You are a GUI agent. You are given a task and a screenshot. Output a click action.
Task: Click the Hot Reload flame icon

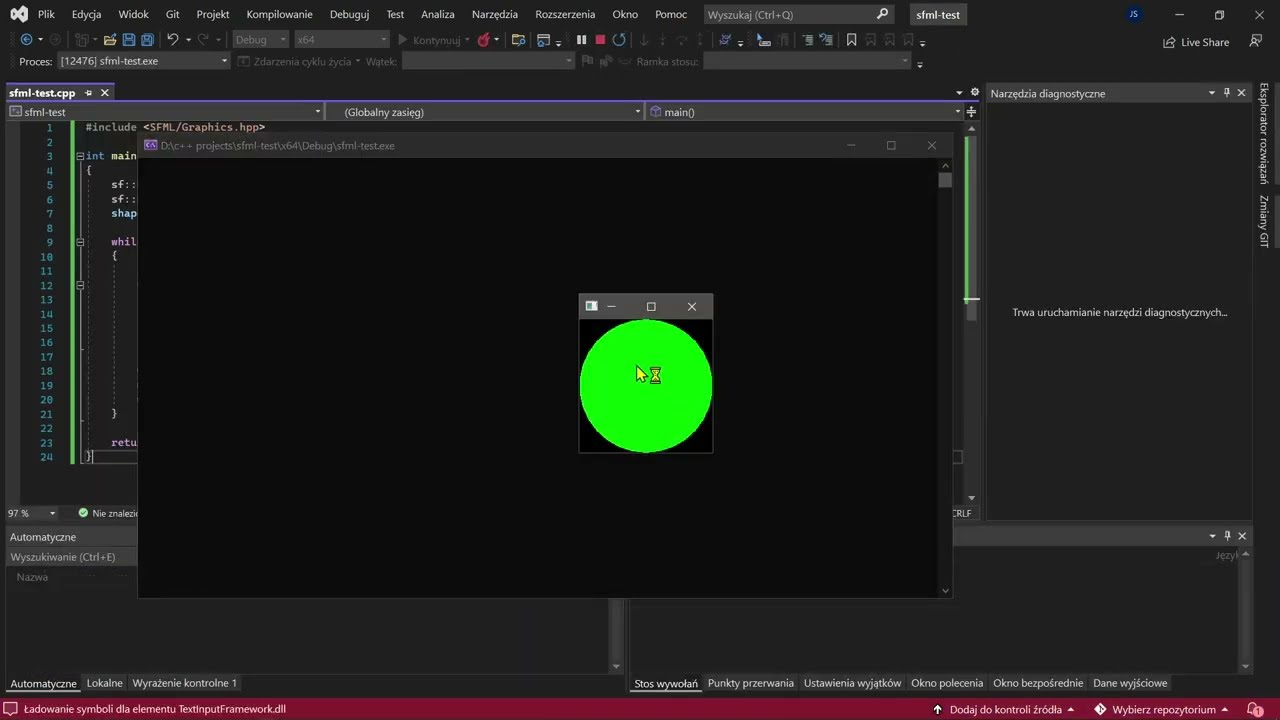(483, 40)
